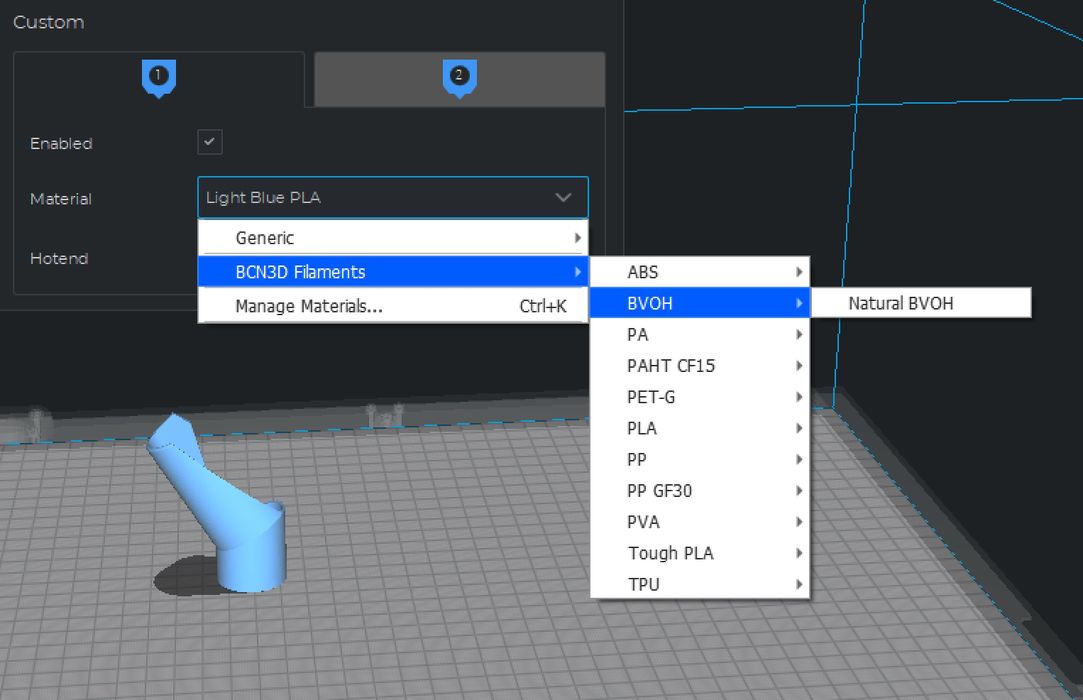Toggle the Enabled checkbox for extruder 1

pos(209,142)
